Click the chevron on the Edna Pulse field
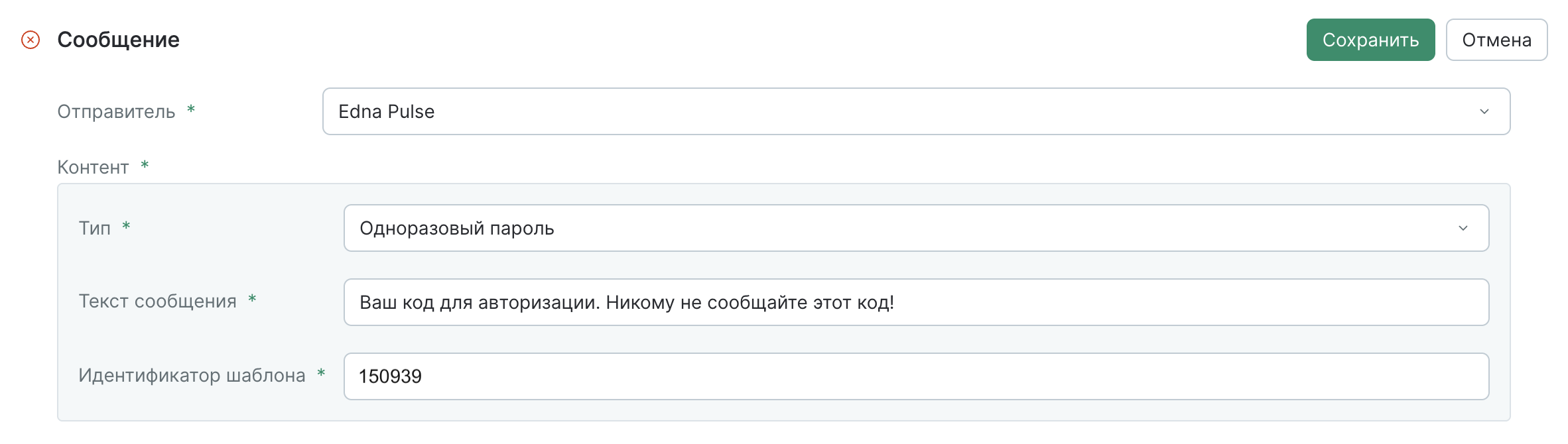The height and width of the screenshot is (444, 1568). coord(1486,111)
